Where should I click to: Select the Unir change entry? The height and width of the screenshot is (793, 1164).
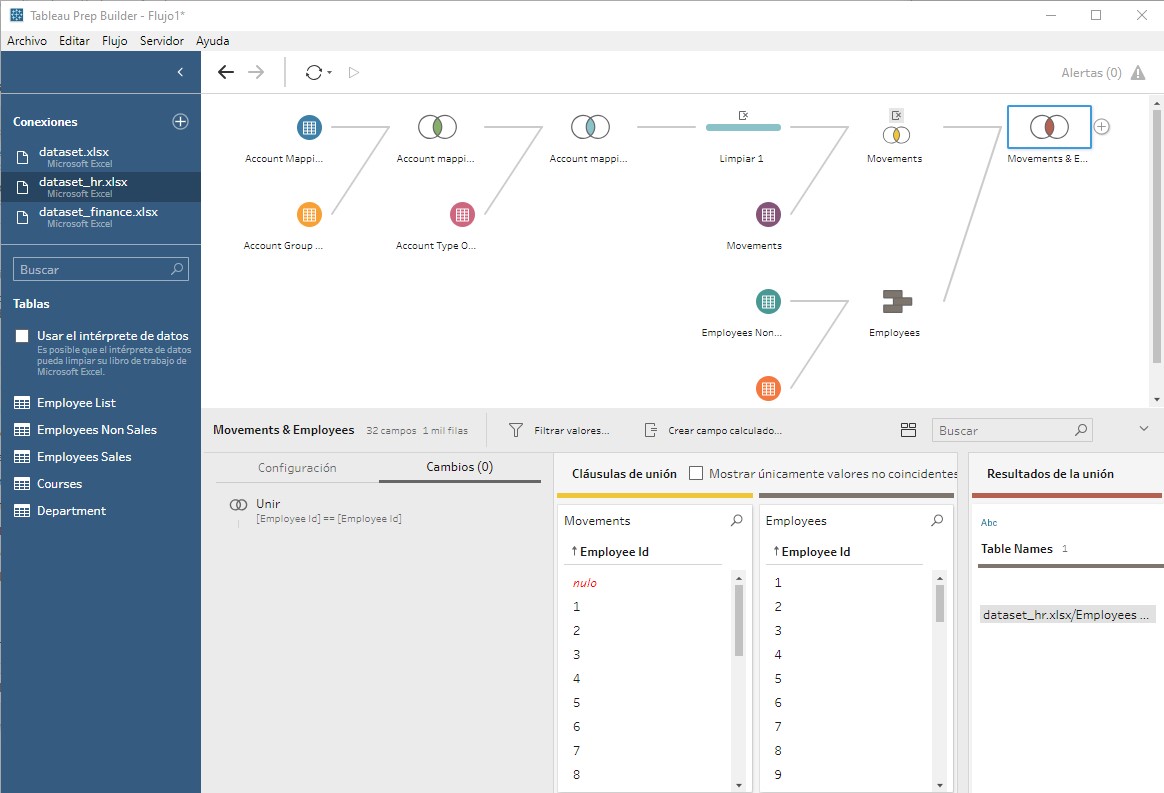click(315, 510)
